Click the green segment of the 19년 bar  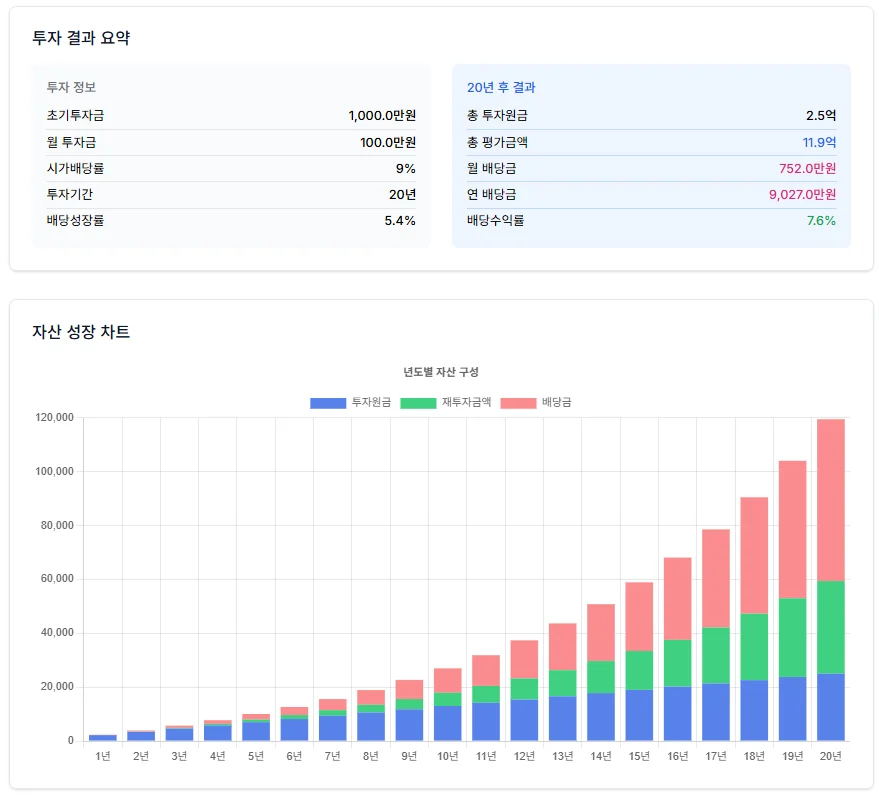pos(792,637)
